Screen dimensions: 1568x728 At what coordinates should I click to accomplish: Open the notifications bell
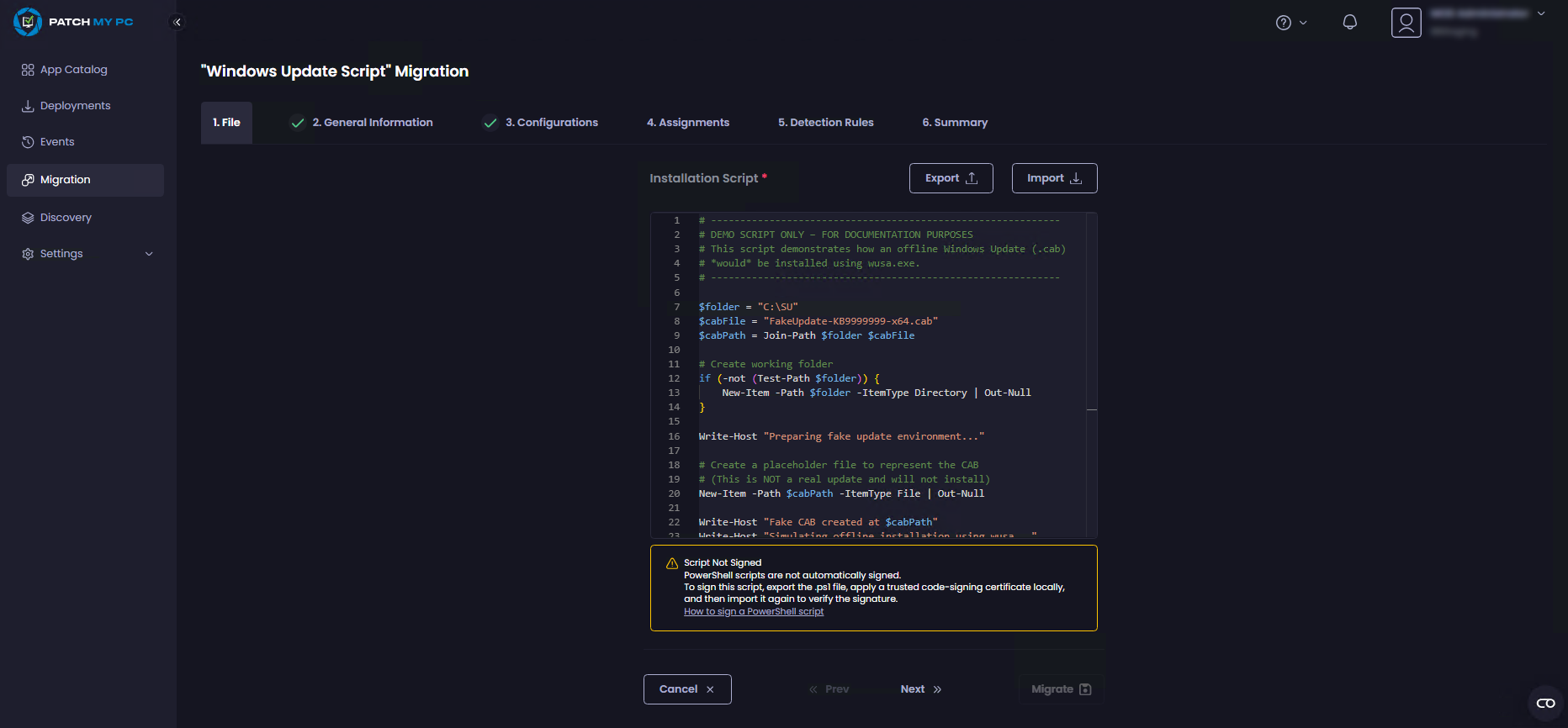tap(1349, 23)
